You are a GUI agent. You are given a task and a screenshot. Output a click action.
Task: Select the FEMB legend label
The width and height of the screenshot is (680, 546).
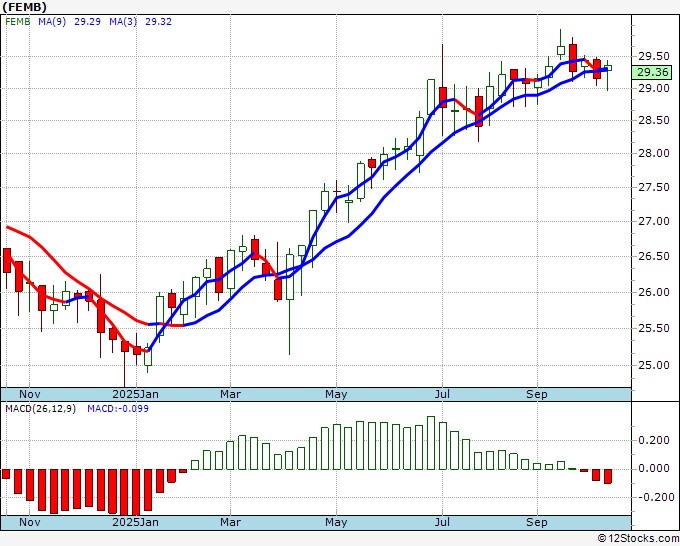[x=17, y=21]
